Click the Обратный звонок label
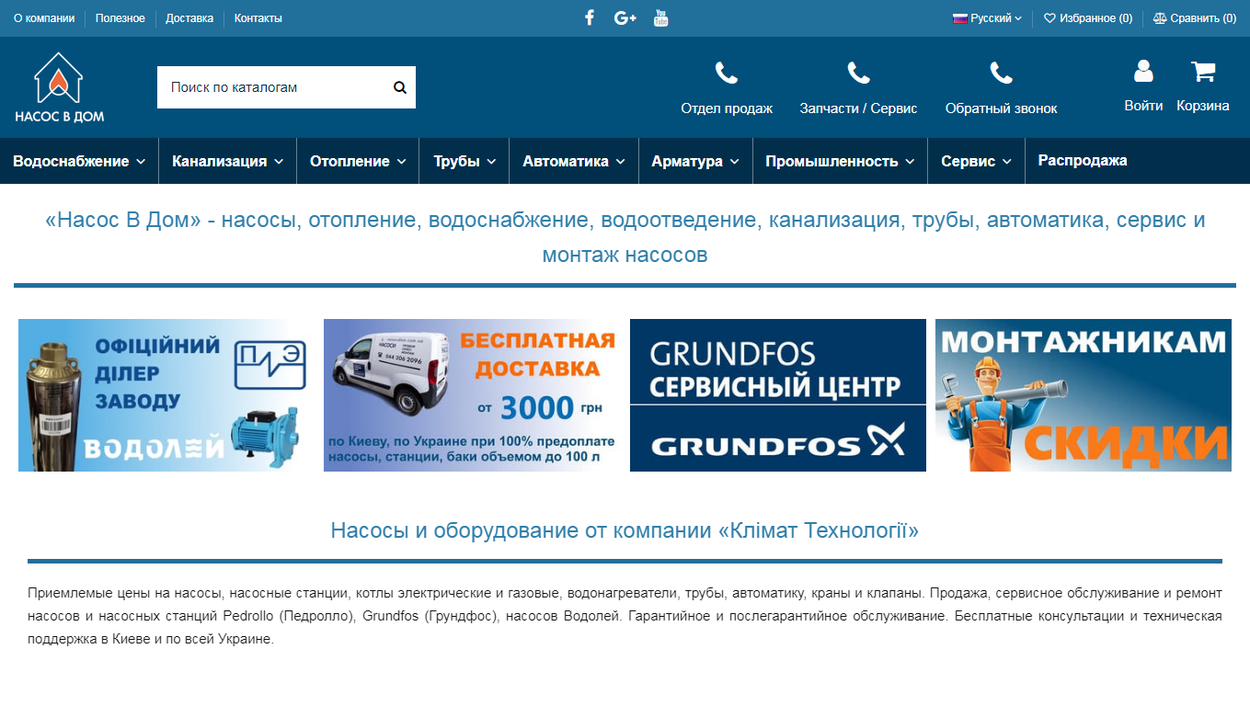 [1001, 108]
